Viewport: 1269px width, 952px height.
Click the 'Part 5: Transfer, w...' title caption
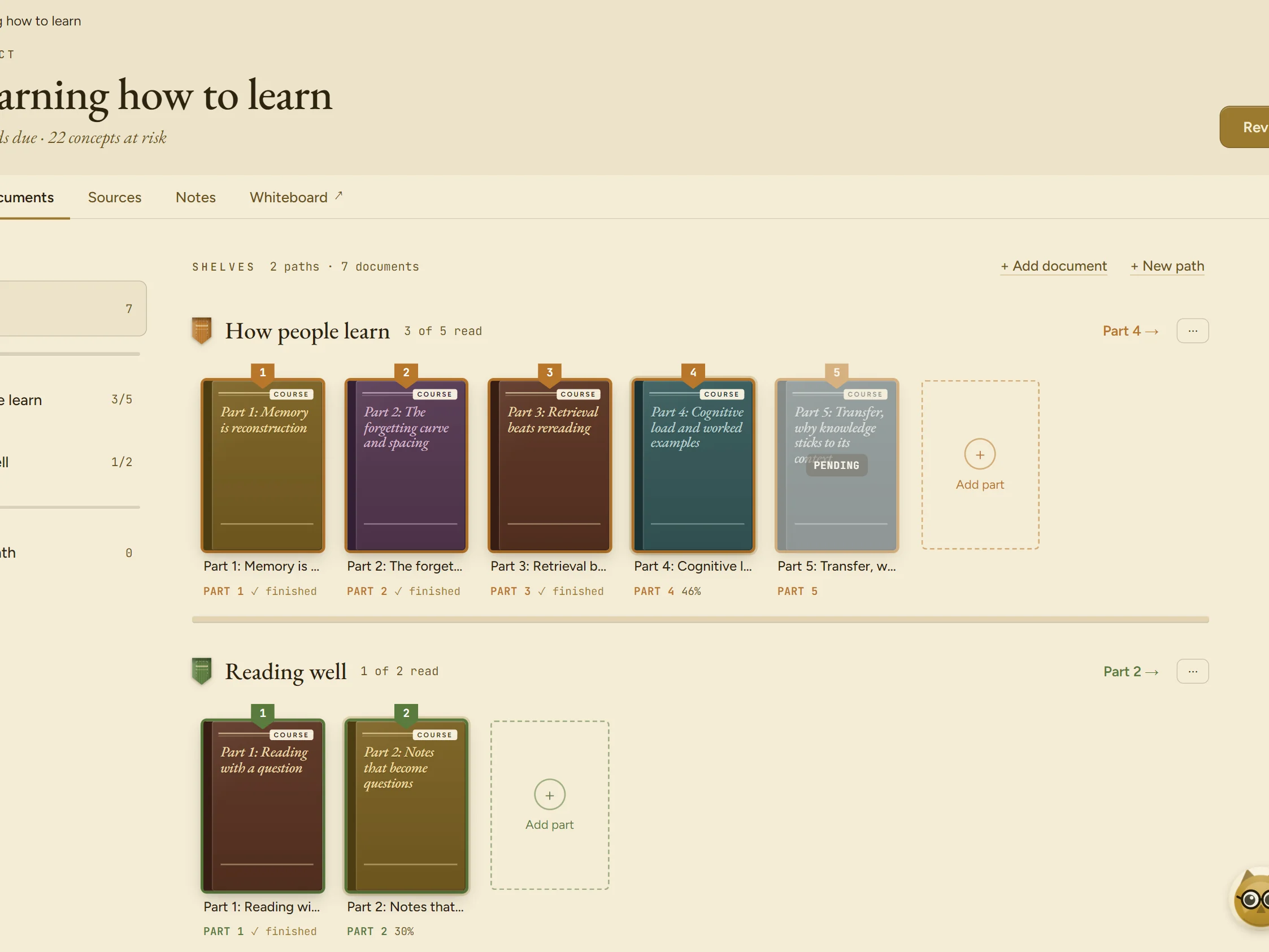click(x=836, y=566)
